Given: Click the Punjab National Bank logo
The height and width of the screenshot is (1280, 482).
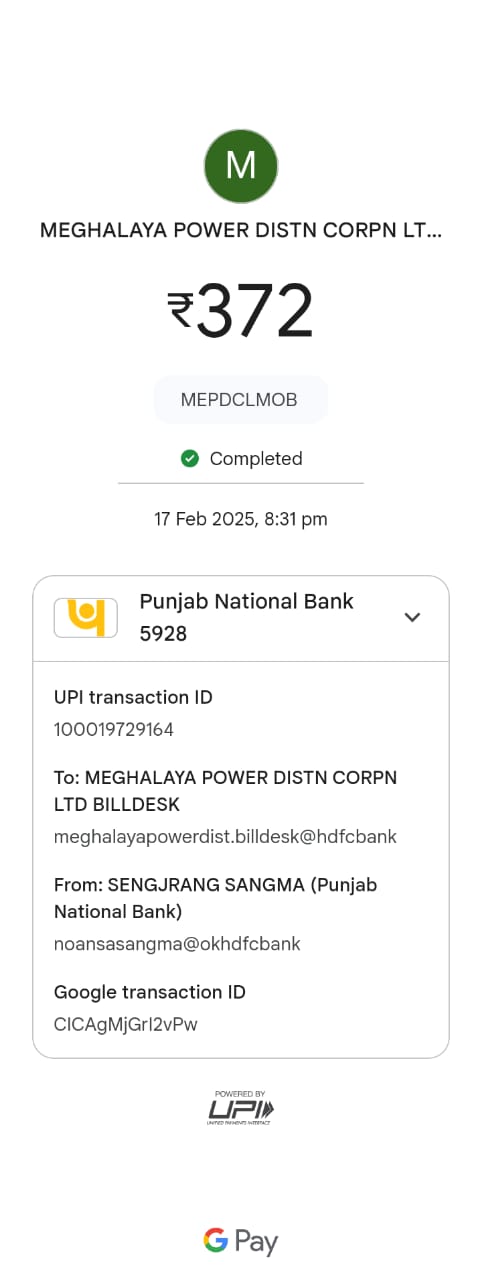Looking at the screenshot, I should tap(85, 617).
